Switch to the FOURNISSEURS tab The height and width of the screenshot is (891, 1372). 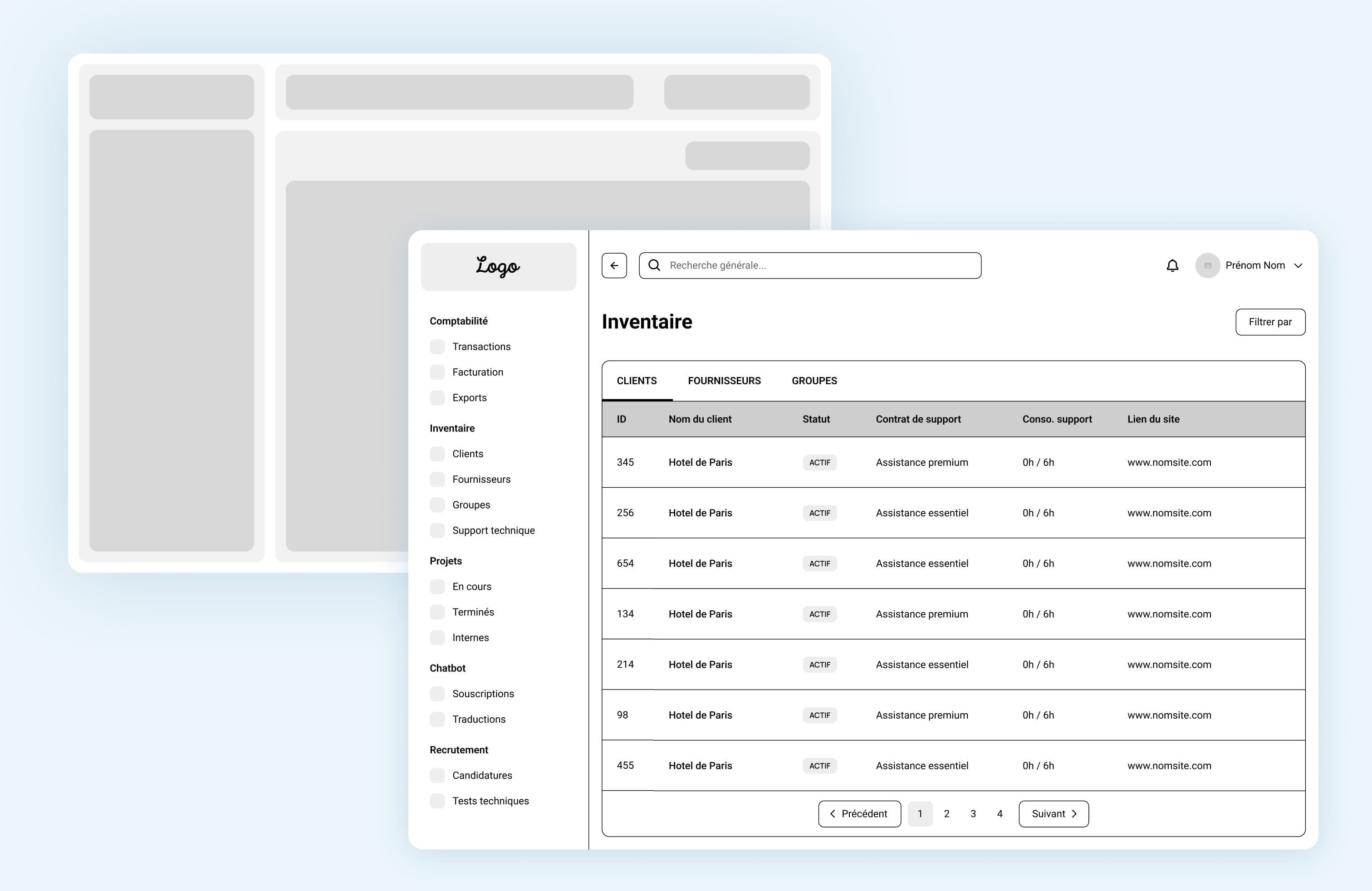coord(724,381)
